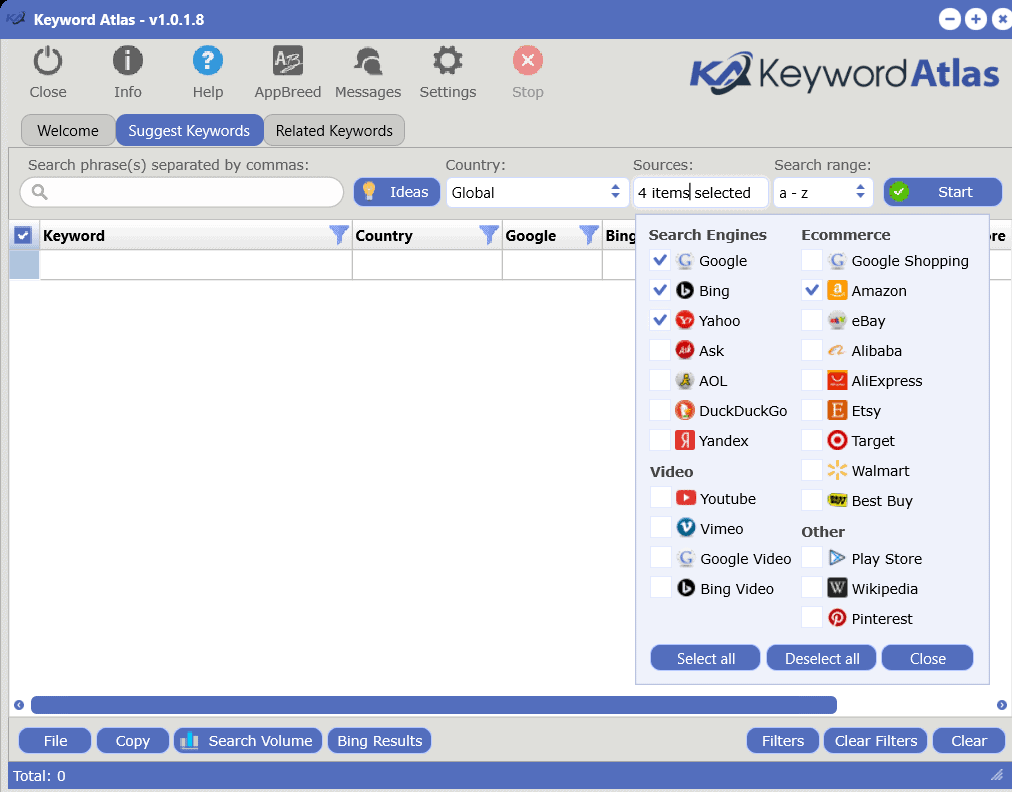Enable the Youtube source checkbox
This screenshot has width=1012, height=792.
point(660,498)
